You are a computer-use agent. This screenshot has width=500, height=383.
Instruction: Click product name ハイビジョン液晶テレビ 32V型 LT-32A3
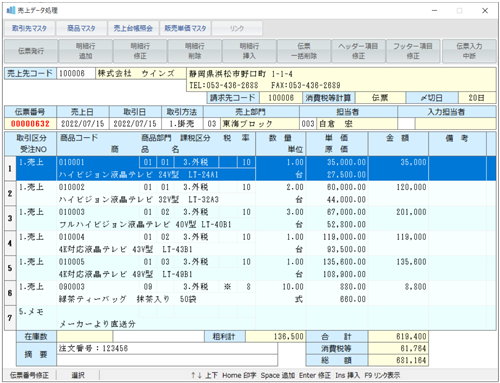pyautogui.click(x=139, y=200)
